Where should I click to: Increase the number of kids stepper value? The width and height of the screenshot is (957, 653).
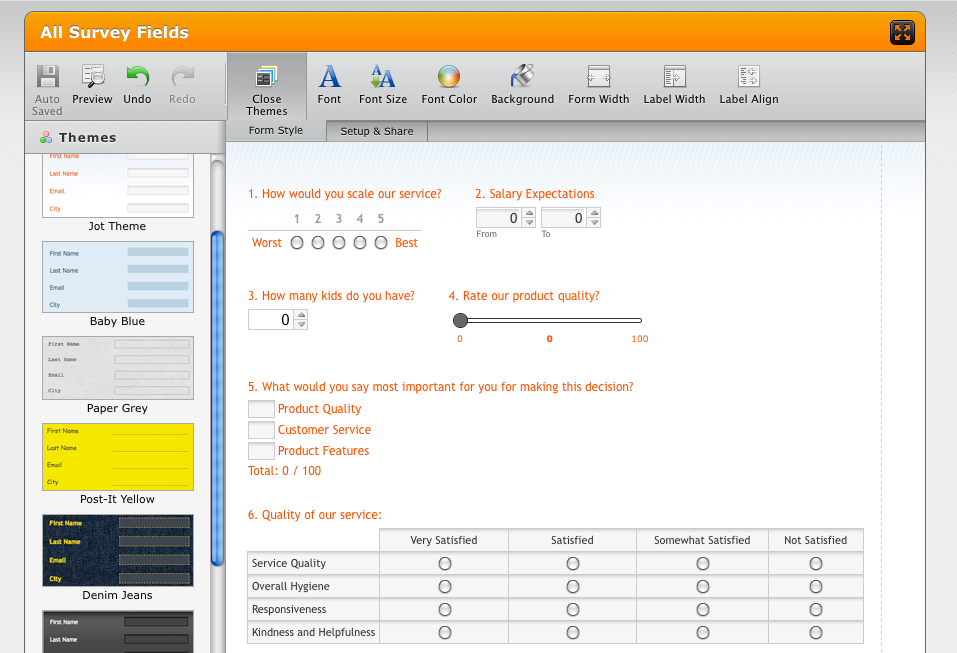(301, 315)
